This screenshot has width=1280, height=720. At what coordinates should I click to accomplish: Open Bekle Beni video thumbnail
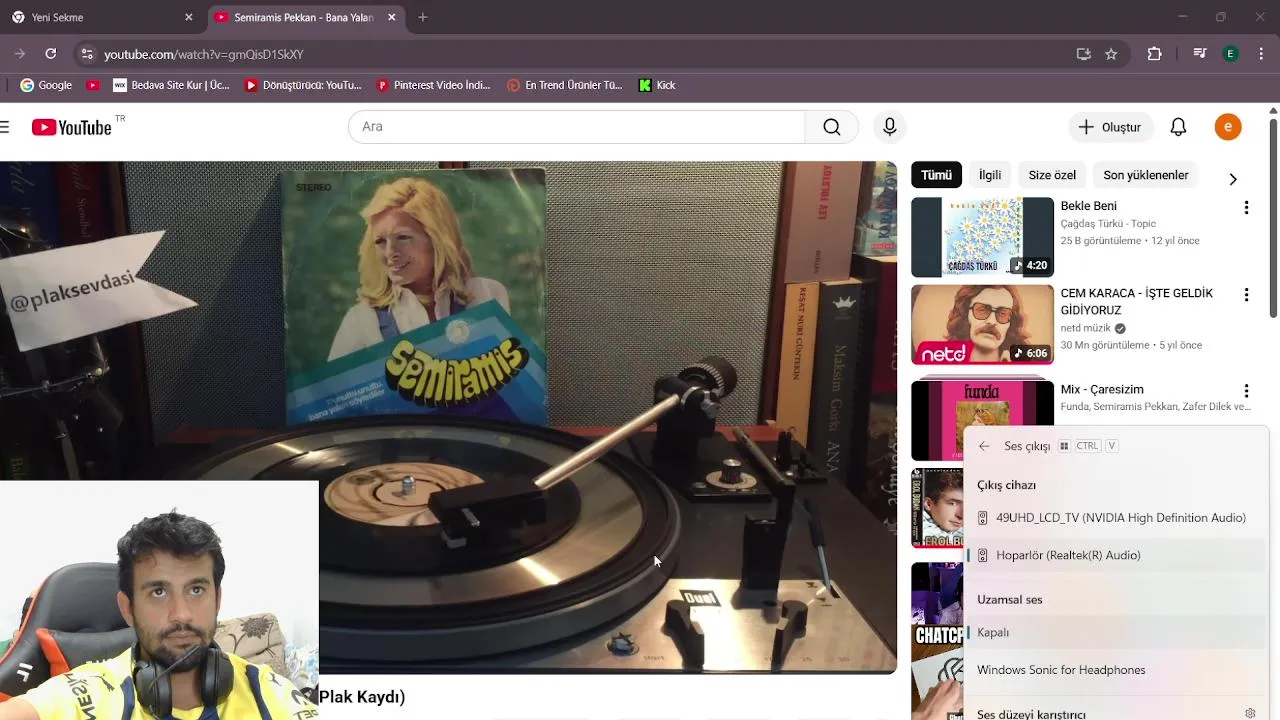pyautogui.click(x=982, y=237)
